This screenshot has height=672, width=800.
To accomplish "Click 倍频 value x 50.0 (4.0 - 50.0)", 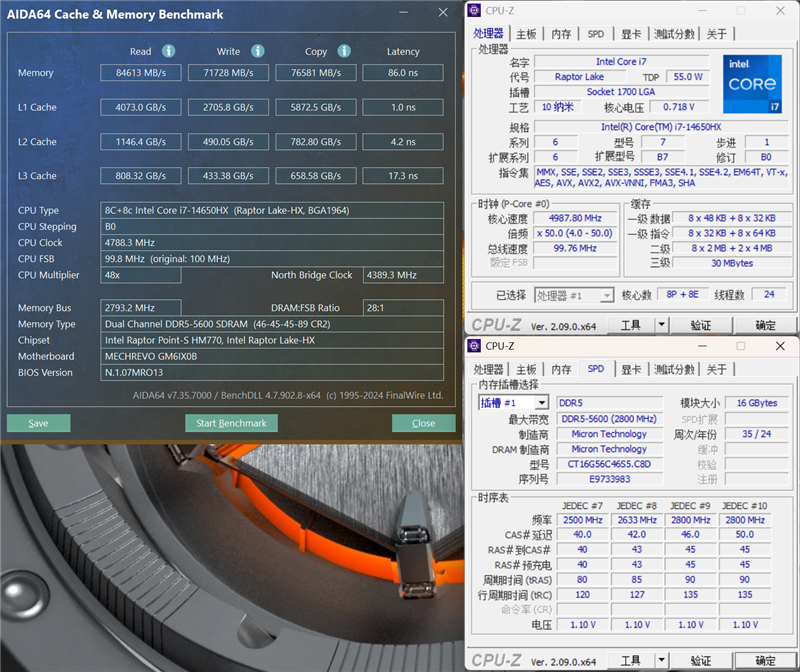I will point(575,233).
